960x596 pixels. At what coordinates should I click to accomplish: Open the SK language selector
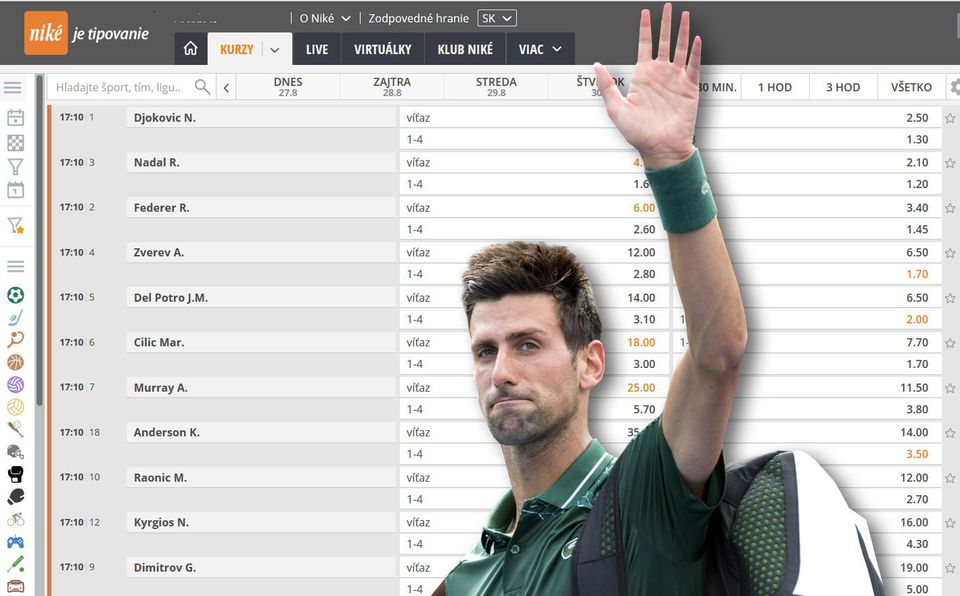[x=496, y=18]
